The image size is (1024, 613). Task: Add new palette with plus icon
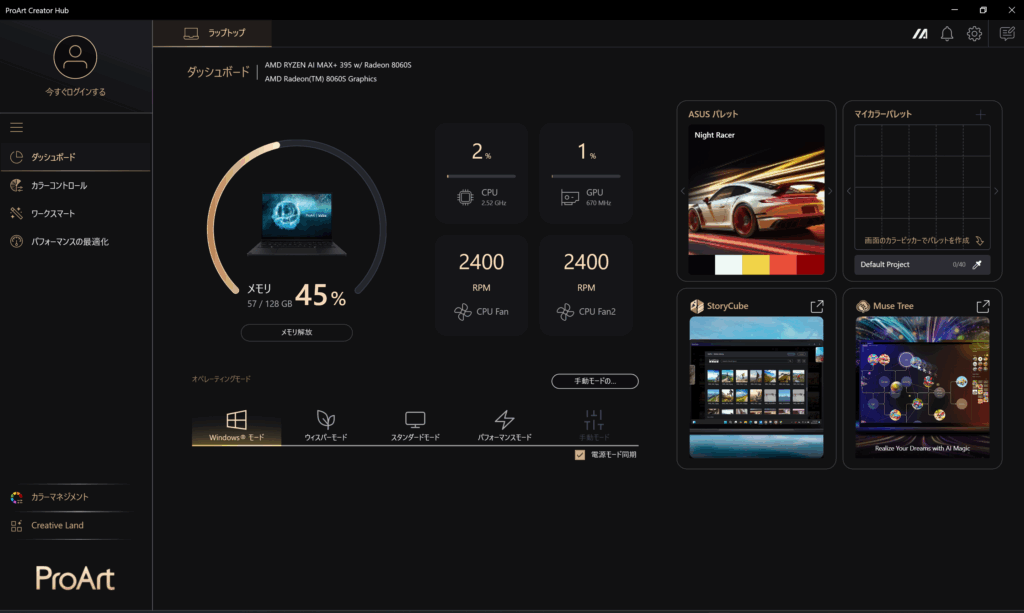[x=980, y=115]
